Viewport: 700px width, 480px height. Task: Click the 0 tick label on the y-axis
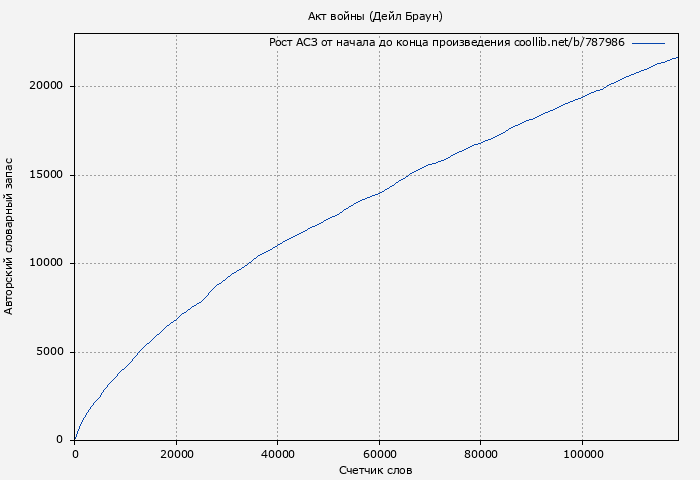point(61,440)
